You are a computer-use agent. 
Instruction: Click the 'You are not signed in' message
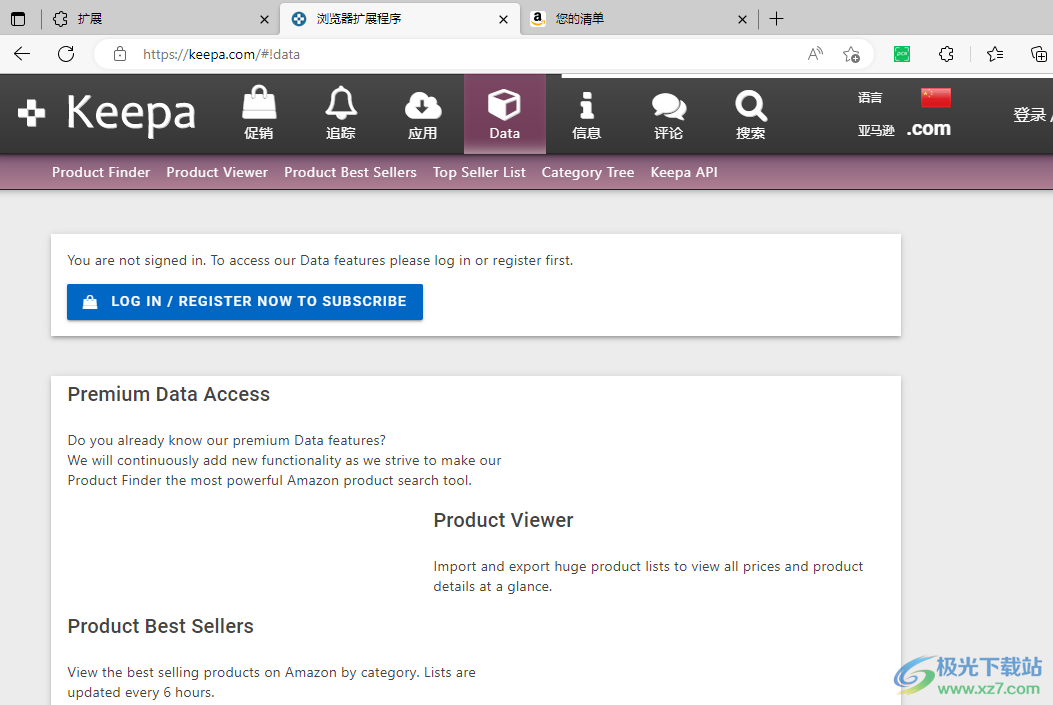[320, 261]
